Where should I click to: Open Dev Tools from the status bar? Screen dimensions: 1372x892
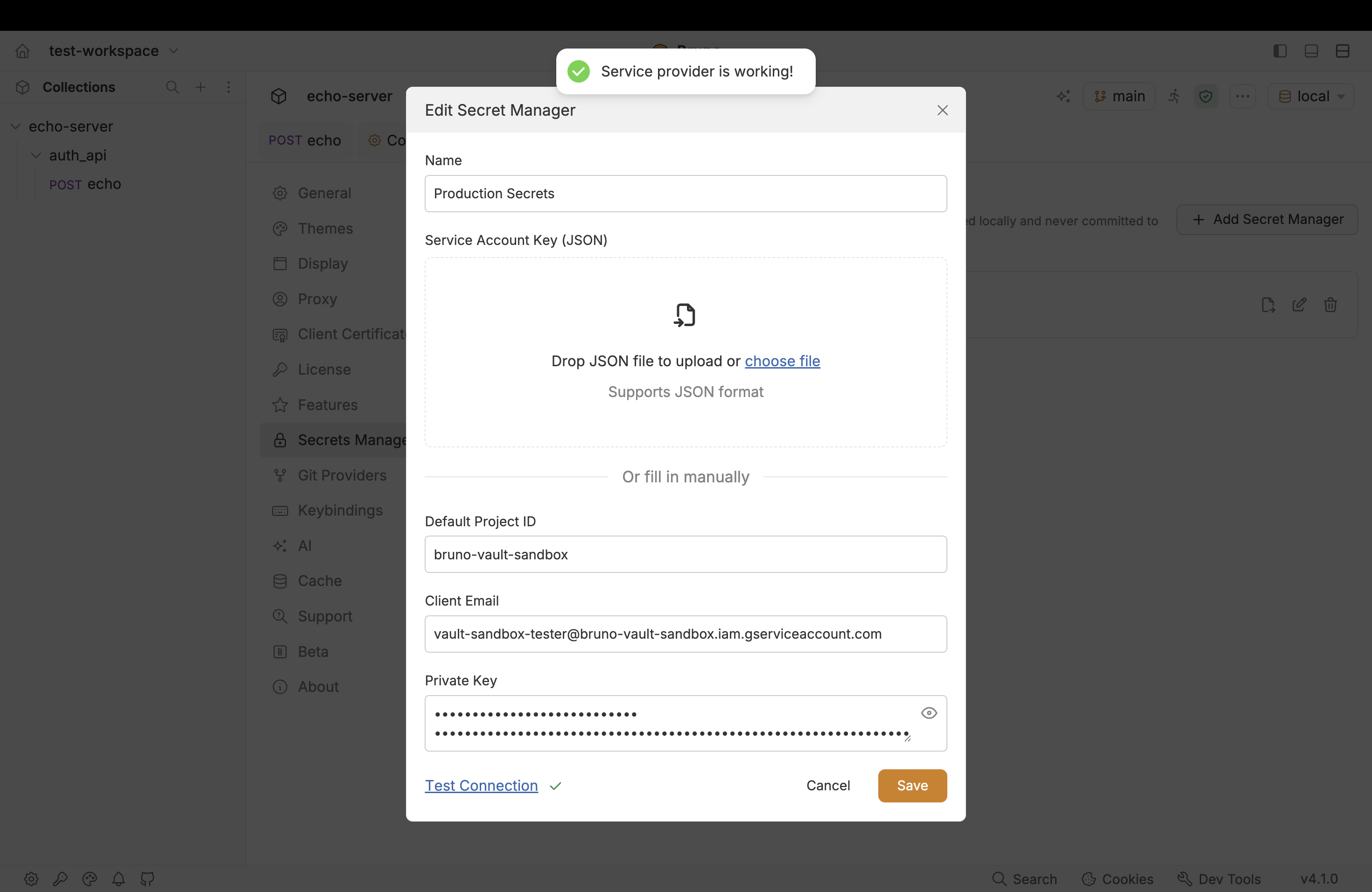pyautogui.click(x=1219, y=879)
